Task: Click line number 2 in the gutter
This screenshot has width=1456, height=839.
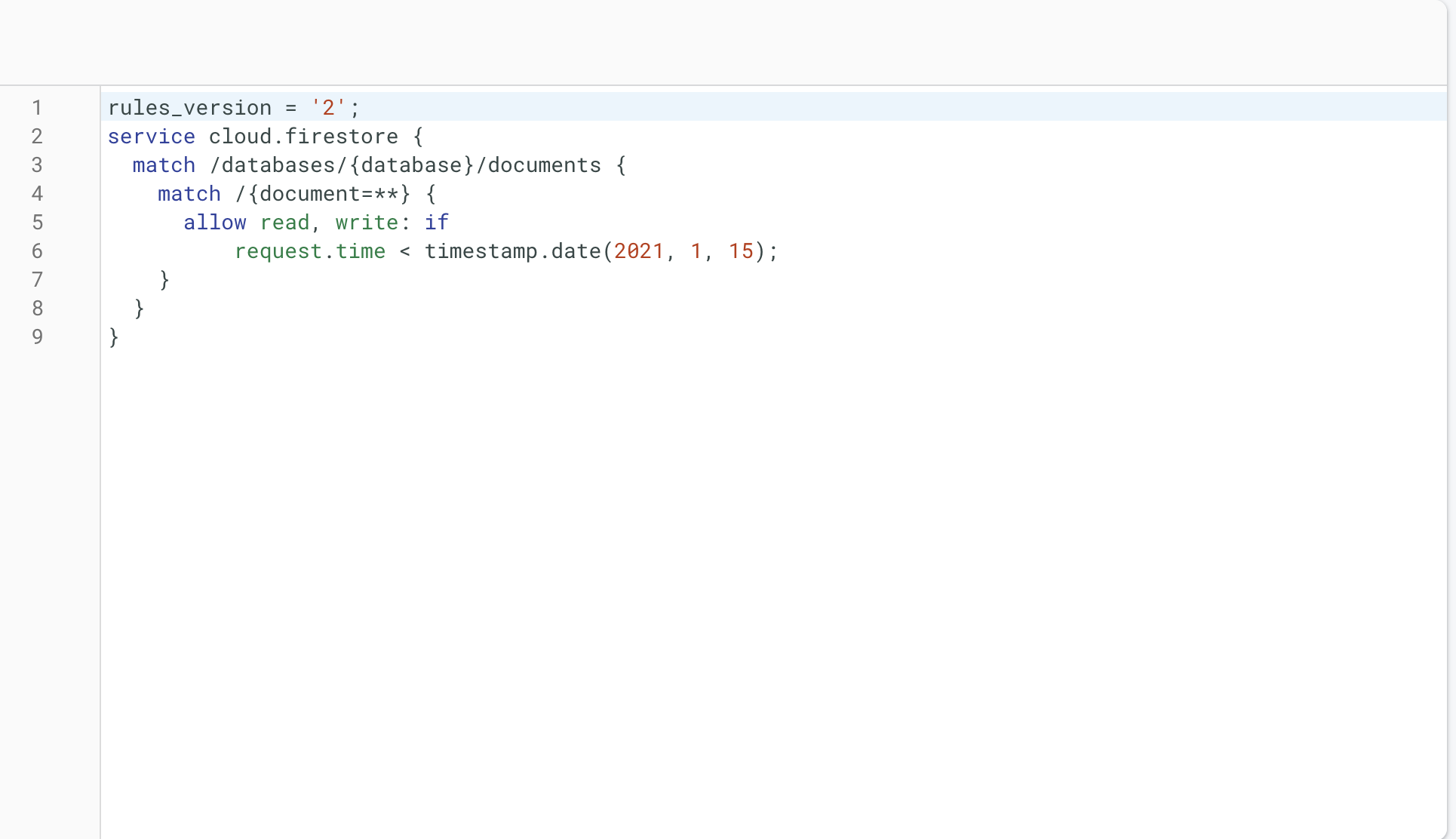Action: 37,137
